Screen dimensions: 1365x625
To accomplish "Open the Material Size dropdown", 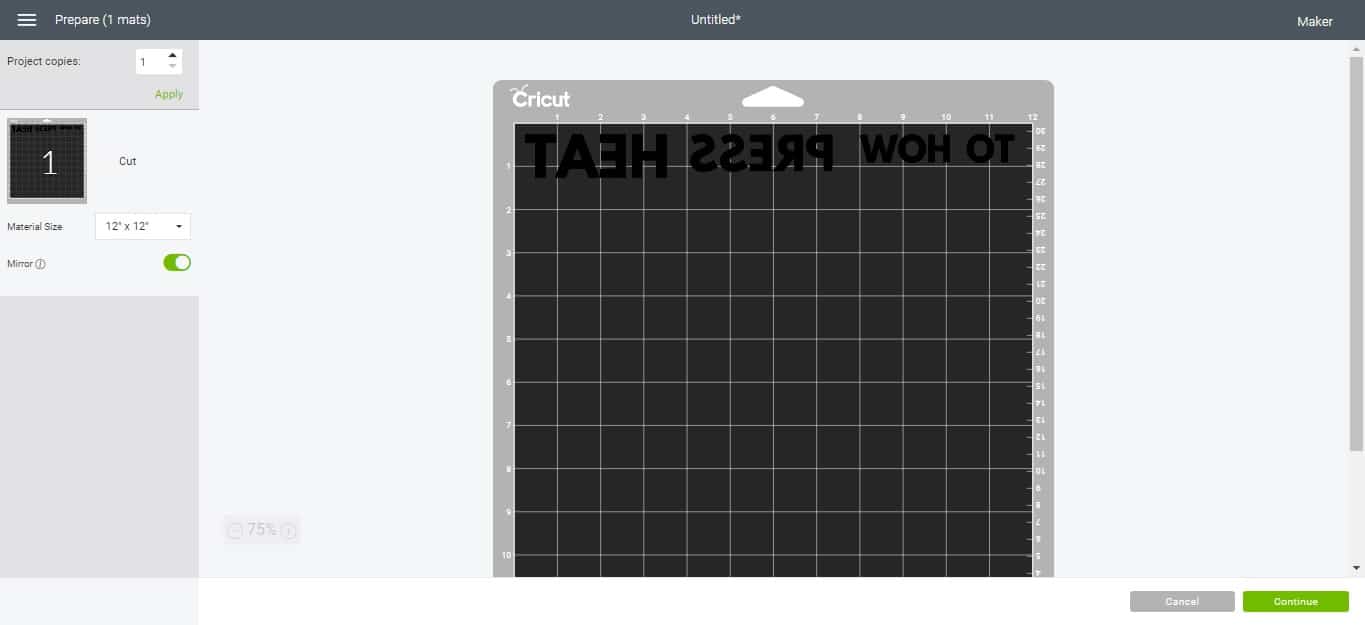I will coord(142,227).
